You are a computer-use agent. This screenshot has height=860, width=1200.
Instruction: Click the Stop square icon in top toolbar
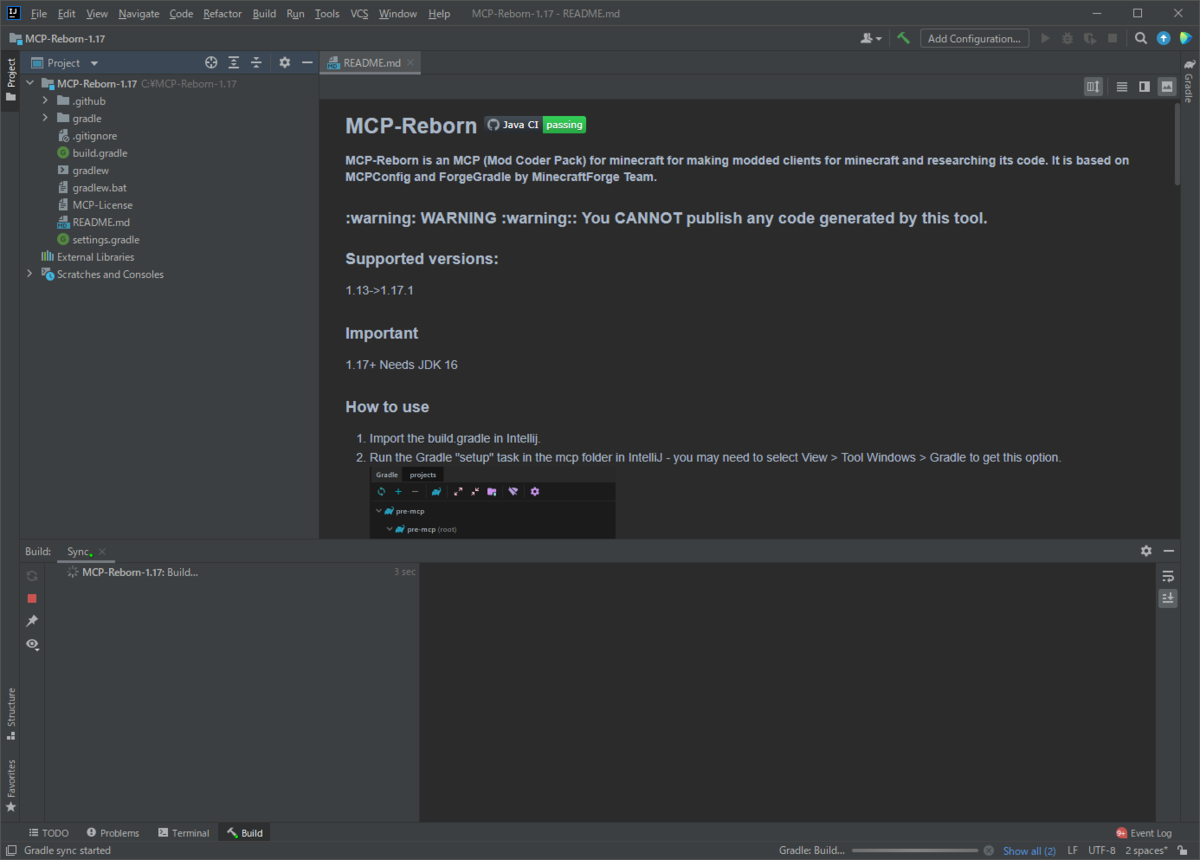click(1112, 38)
